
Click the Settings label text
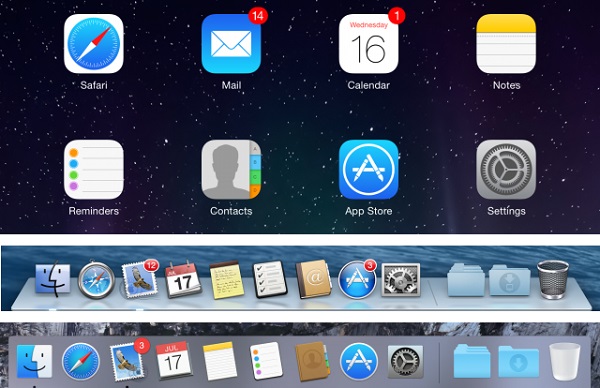[x=506, y=211]
